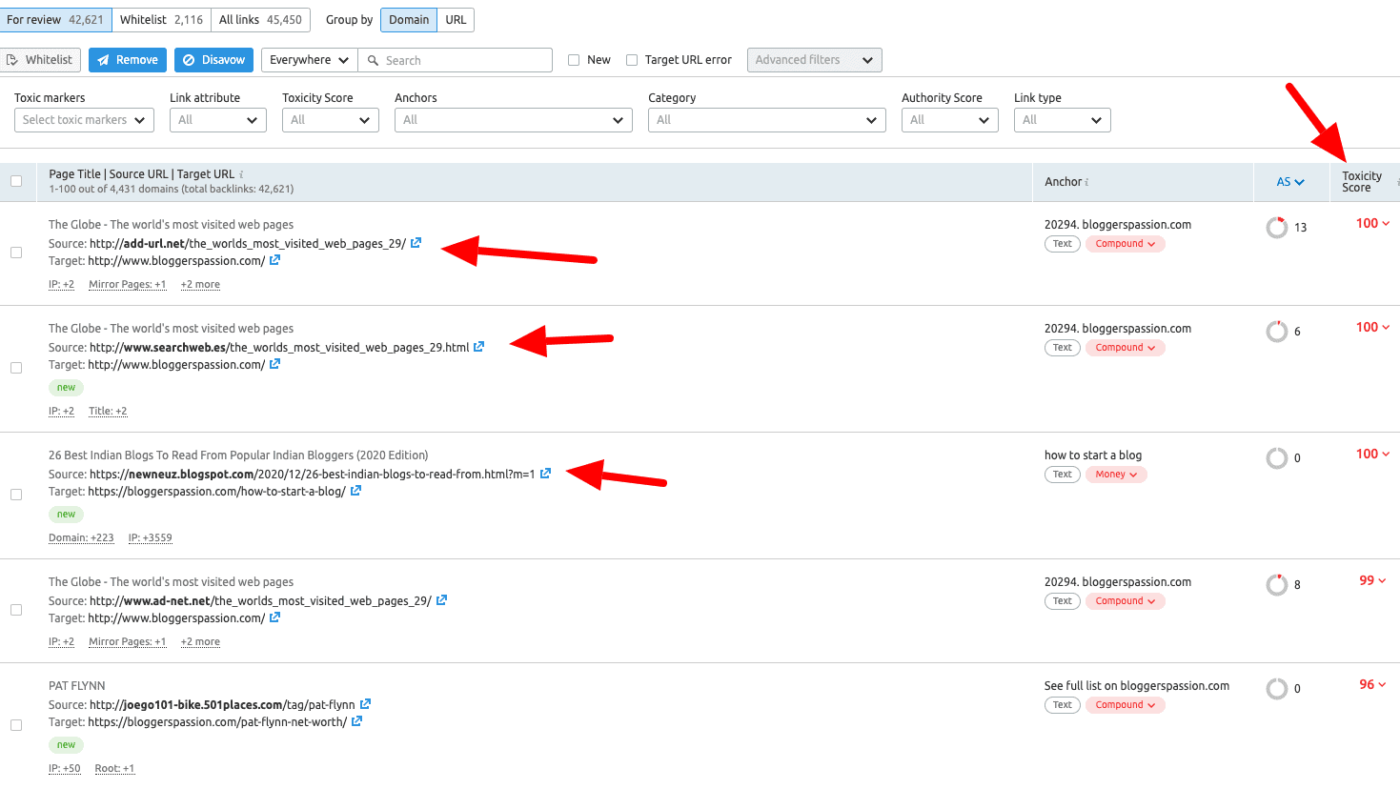The image size is (1400, 789).
Task: Select all rows with header checkbox
Action: coord(16,181)
